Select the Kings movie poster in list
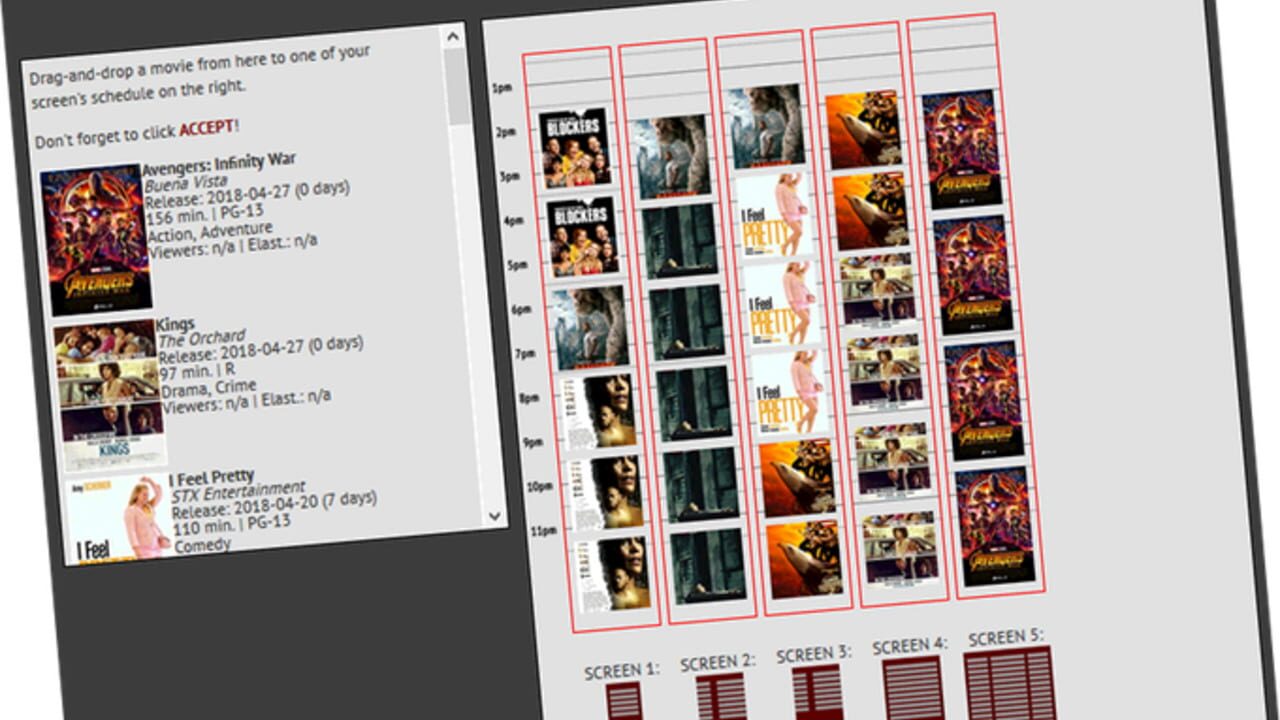 coord(111,395)
